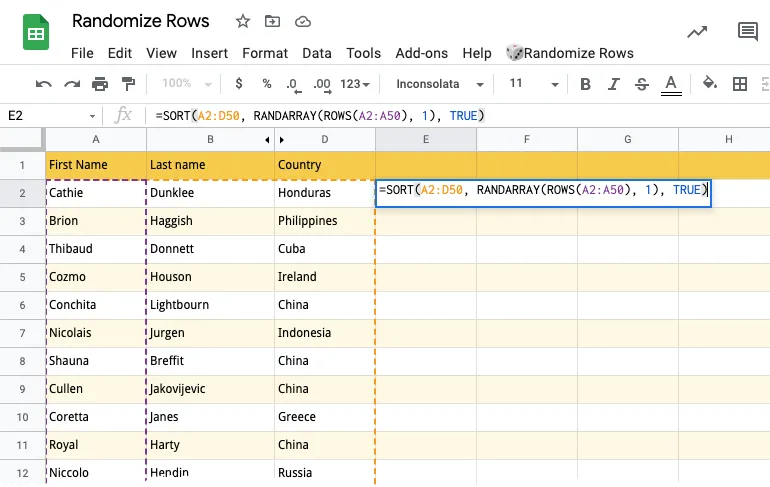Format as currency with dollar button
Screen dimensions: 770x487
238,84
